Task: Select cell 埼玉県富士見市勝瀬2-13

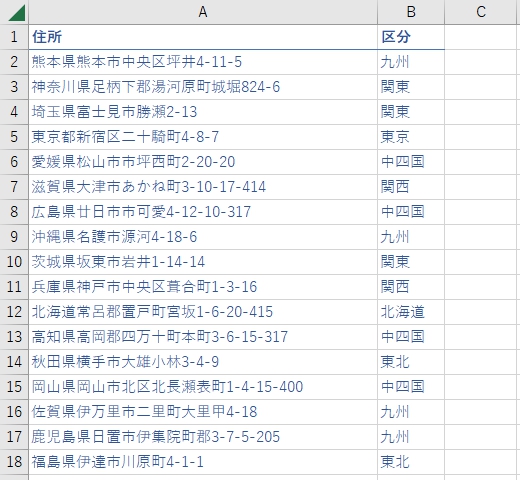Action: click(203, 112)
